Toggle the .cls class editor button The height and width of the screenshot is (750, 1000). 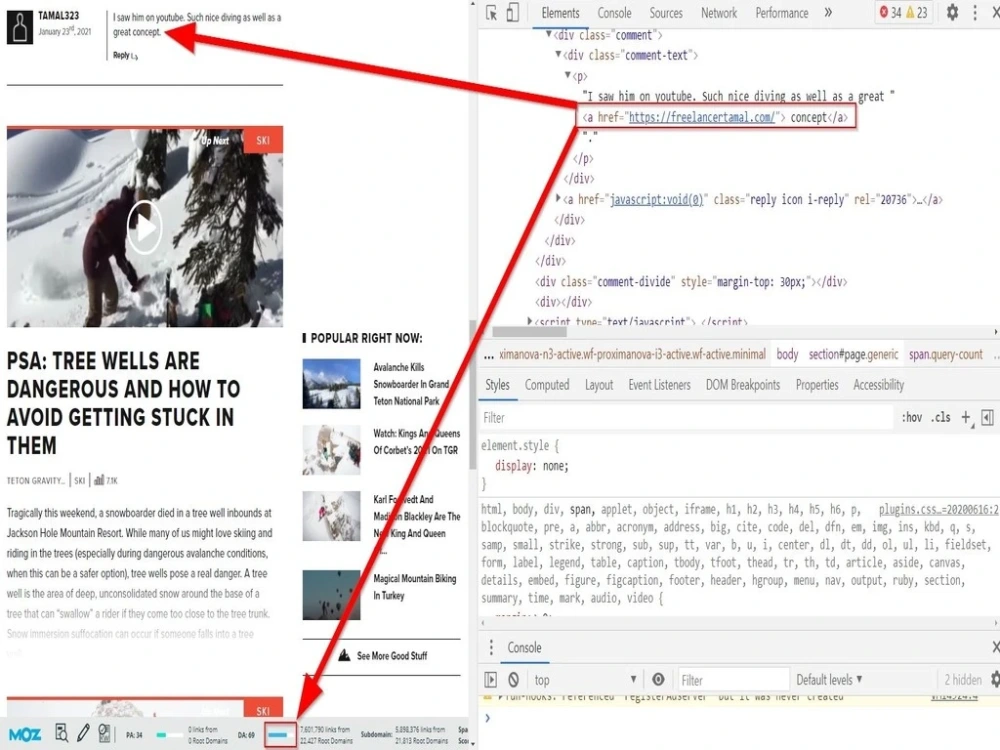pos(940,418)
